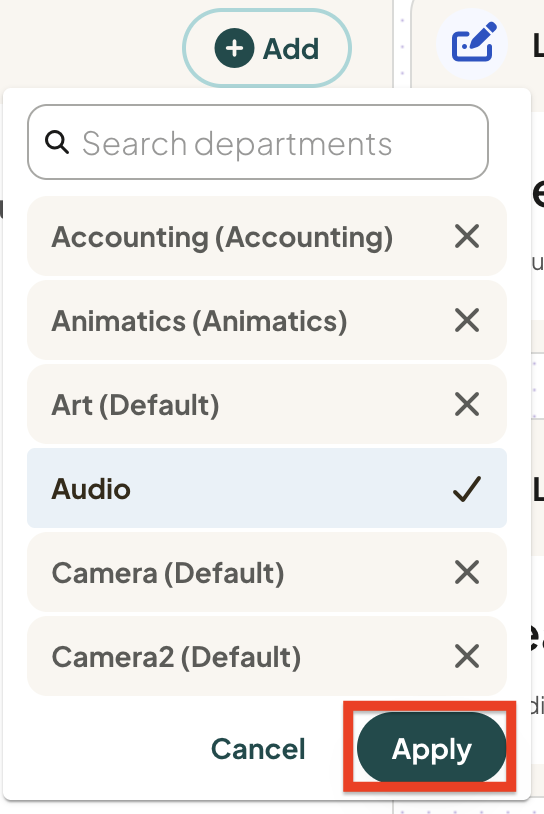Remove Accounting department with X icon
The image size is (544, 814).
coord(467,236)
